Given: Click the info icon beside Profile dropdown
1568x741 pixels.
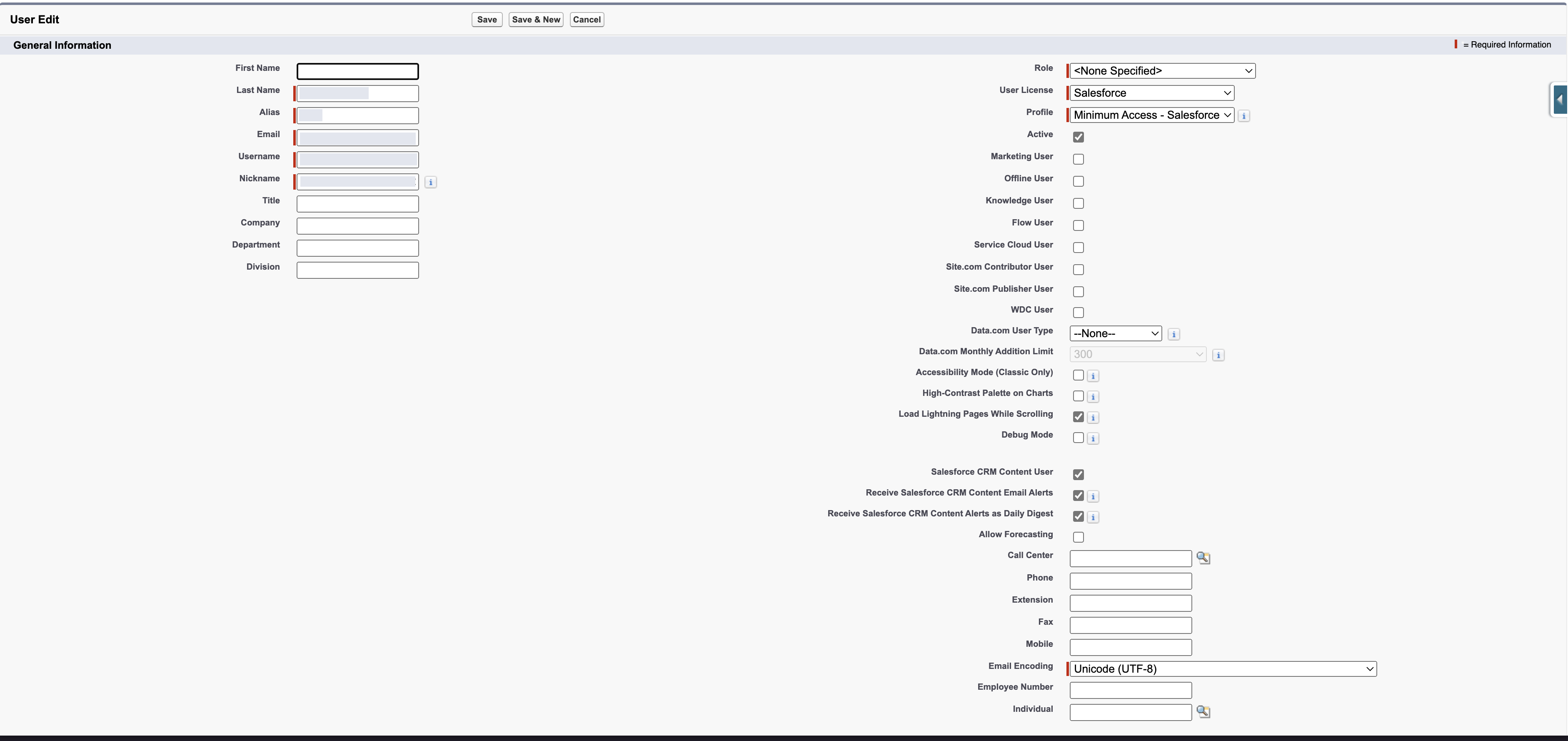Looking at the screenshot, I should (1243, 116).
